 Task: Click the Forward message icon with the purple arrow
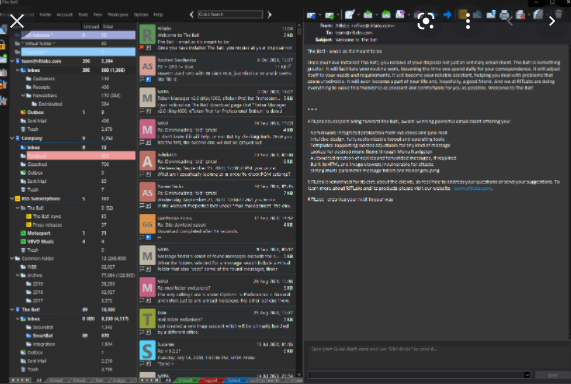click(400, 15)
